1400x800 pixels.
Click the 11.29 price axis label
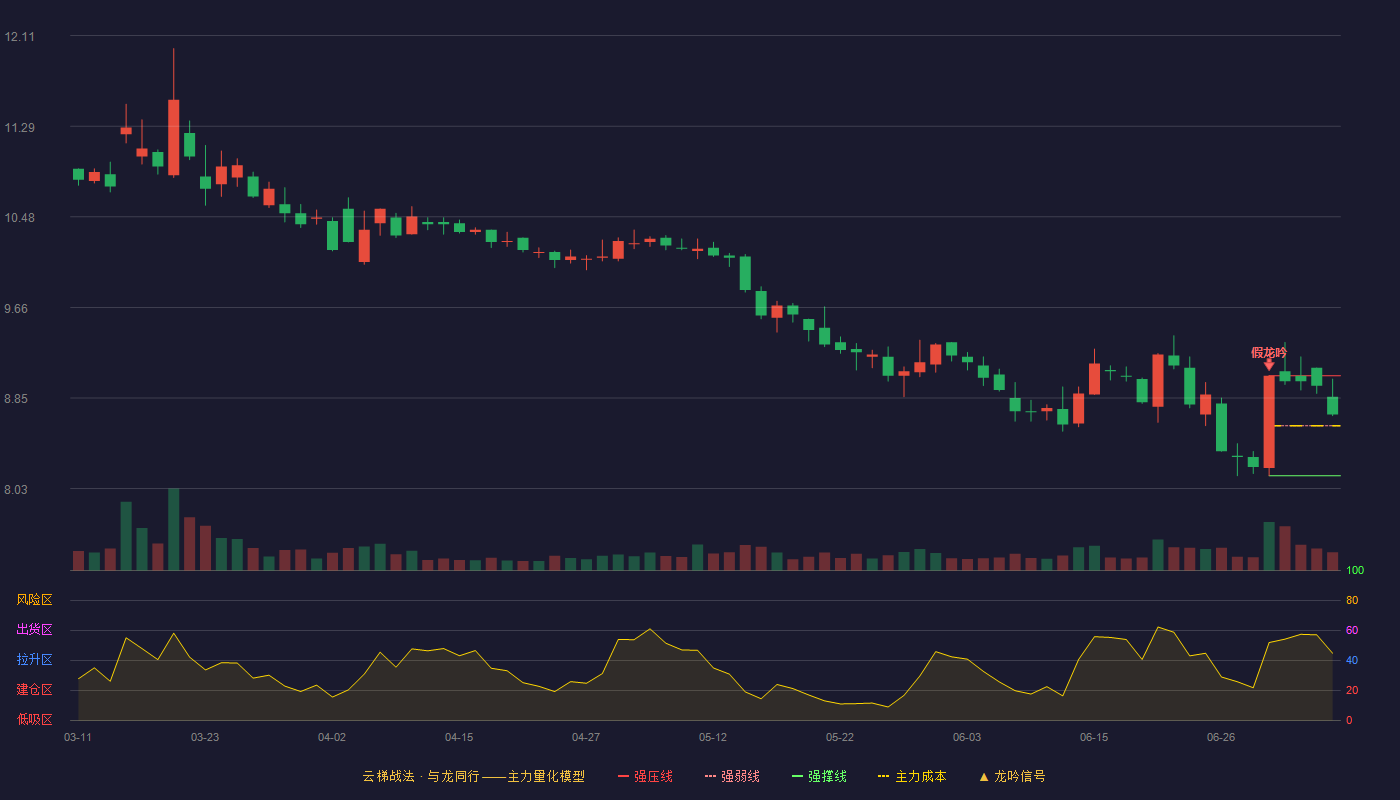coord(19,128)
